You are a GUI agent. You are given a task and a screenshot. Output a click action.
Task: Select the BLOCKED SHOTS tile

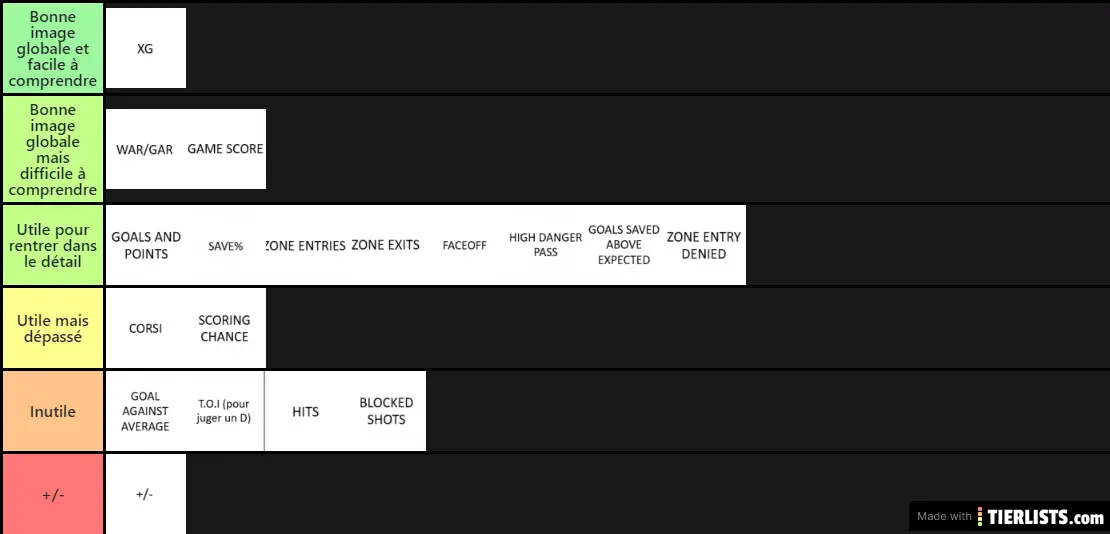pos(386,411)
